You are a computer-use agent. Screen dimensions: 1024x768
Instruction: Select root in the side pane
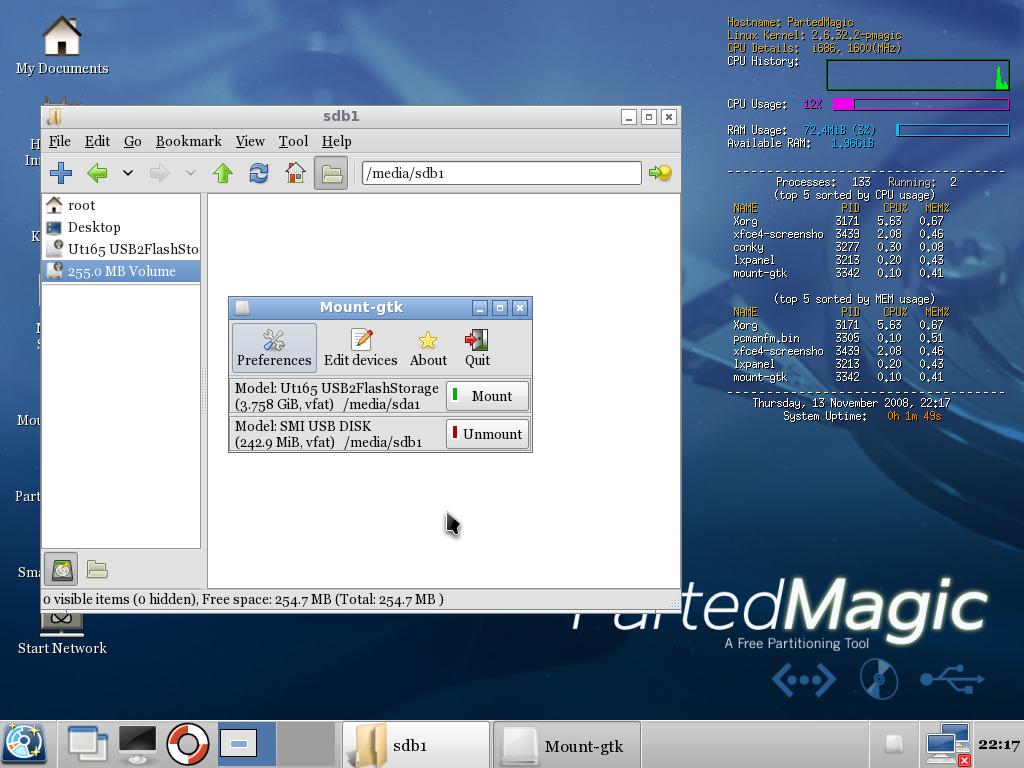click(121, 205)
